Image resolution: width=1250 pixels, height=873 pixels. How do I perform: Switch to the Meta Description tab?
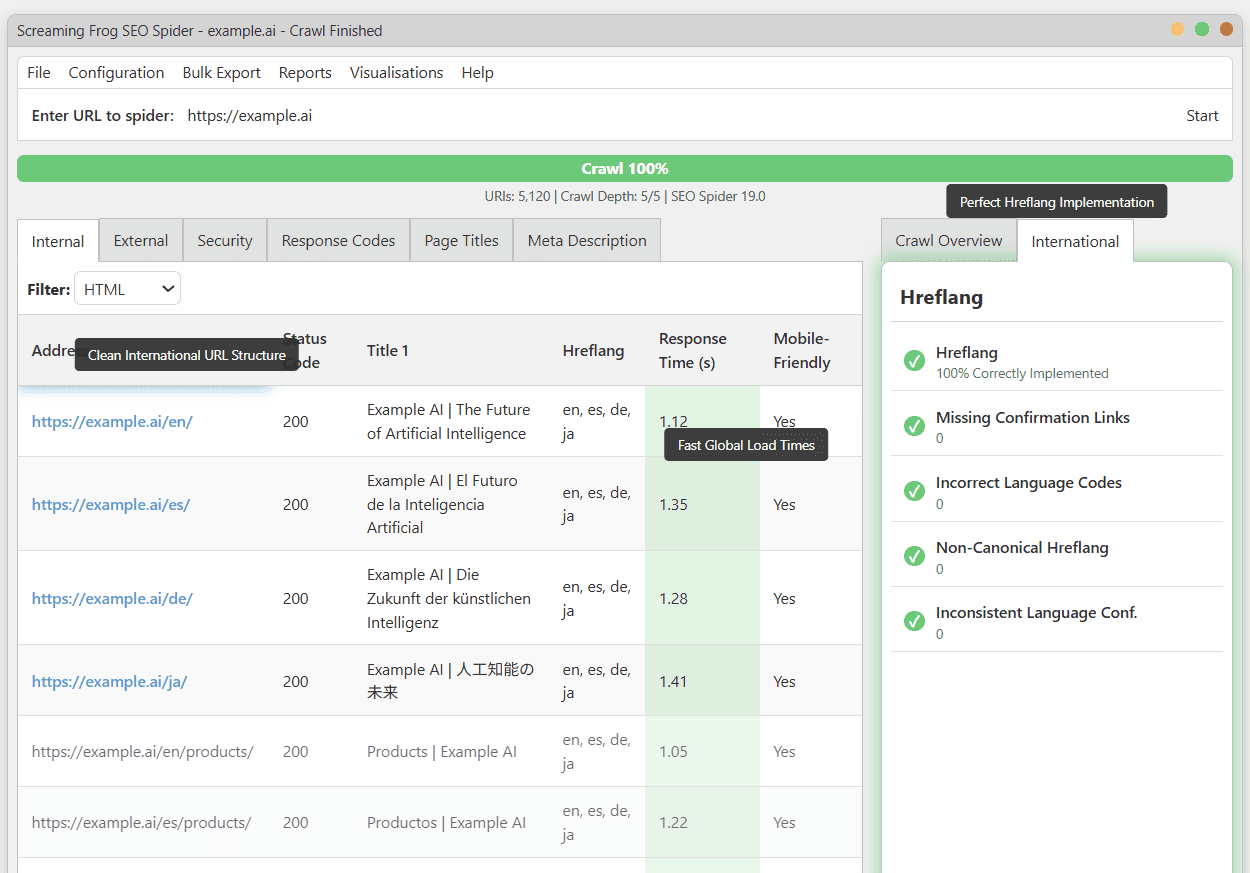tap(587, 241)
